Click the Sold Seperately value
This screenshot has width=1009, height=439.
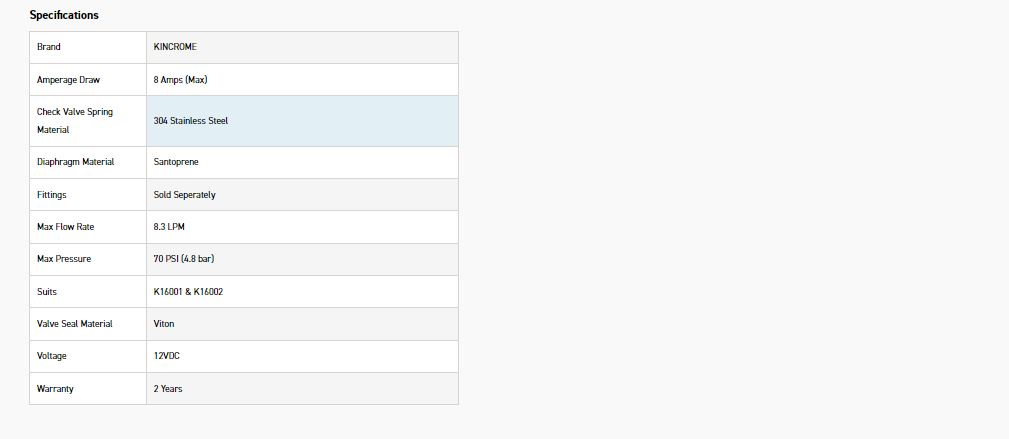pyautogui.click(x=184, y=195)
